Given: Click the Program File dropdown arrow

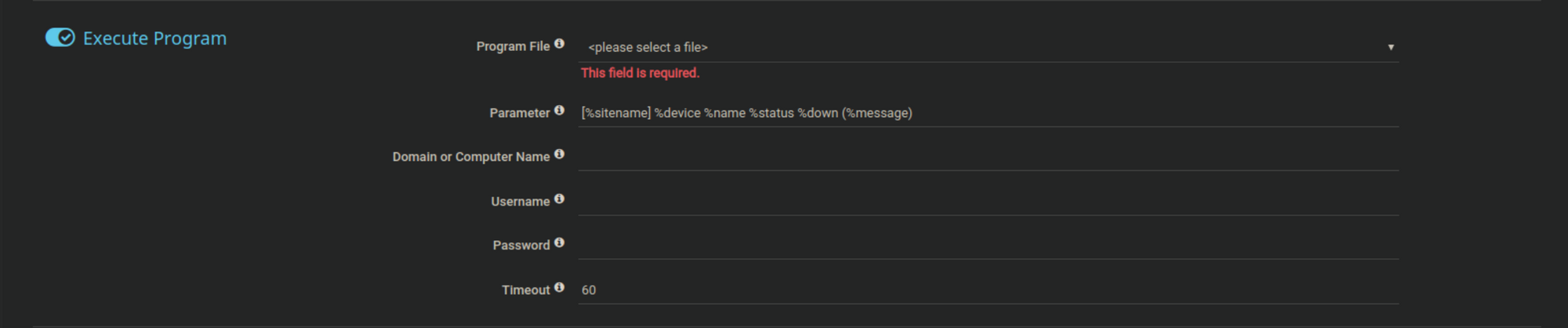Looking at the screenshot, I should click(1391, 47).
